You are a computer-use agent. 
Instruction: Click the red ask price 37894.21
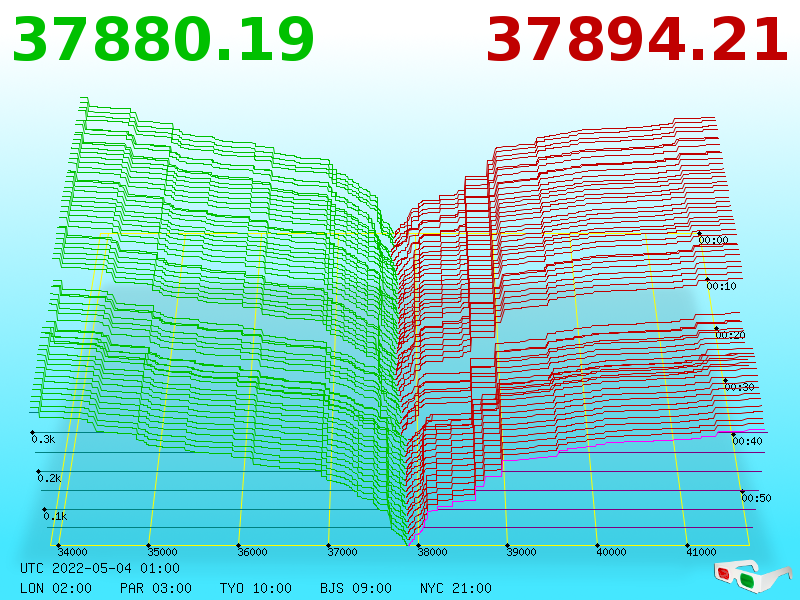coord(637,40)
